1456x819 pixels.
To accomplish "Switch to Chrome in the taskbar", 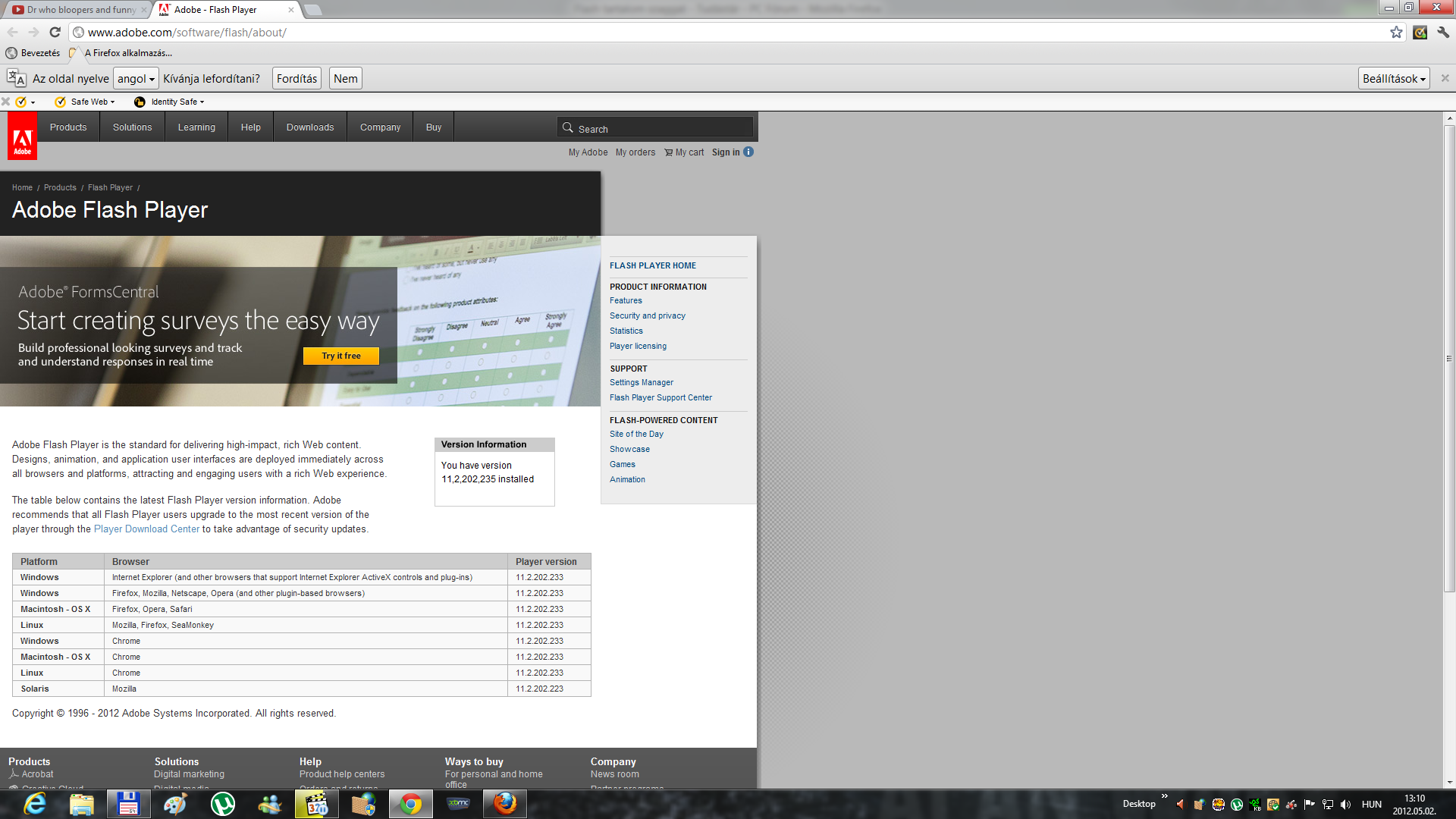I will pyautogui.click(x=411, y=804).
